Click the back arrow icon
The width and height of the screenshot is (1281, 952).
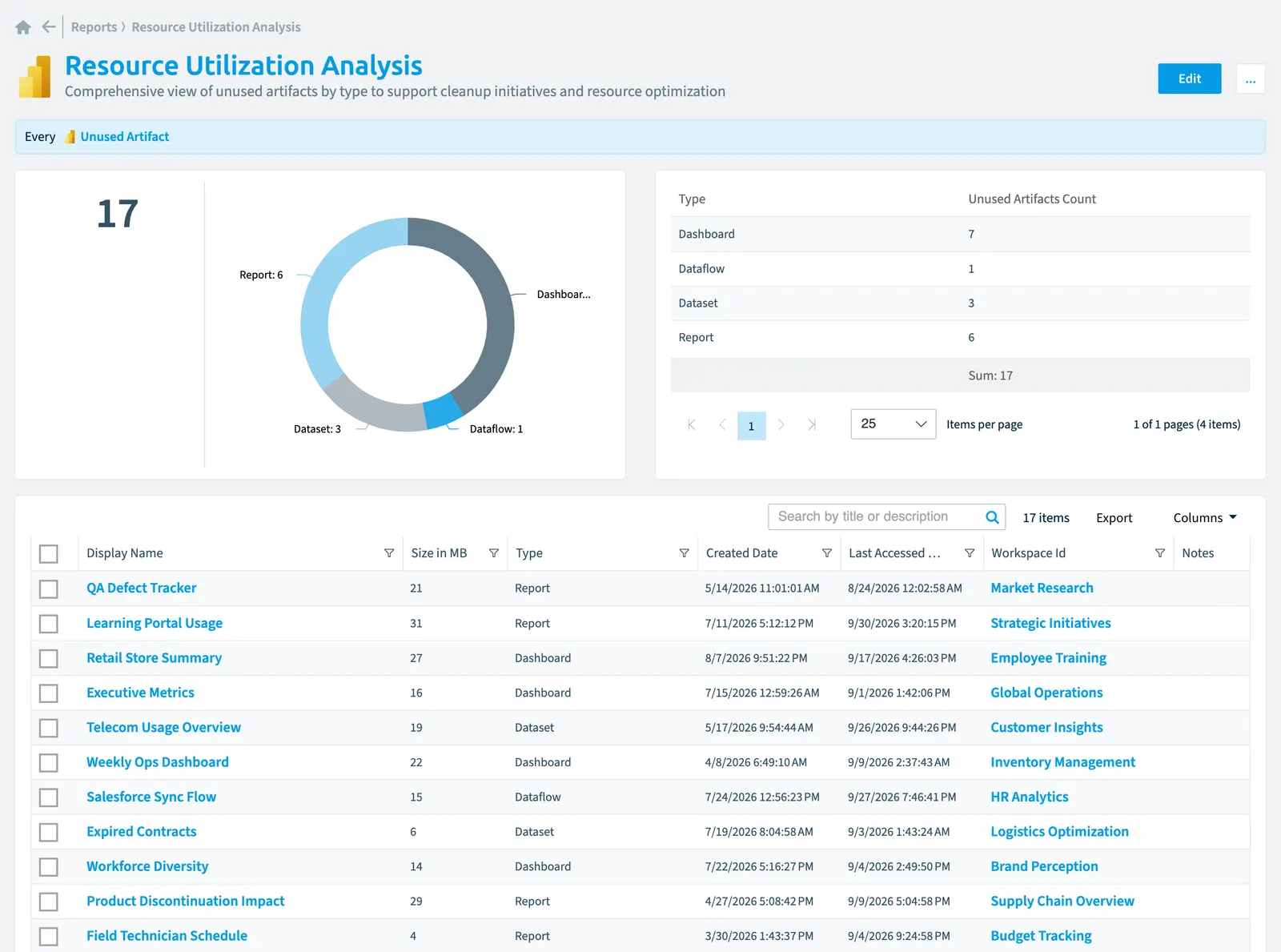click(49, 27)
